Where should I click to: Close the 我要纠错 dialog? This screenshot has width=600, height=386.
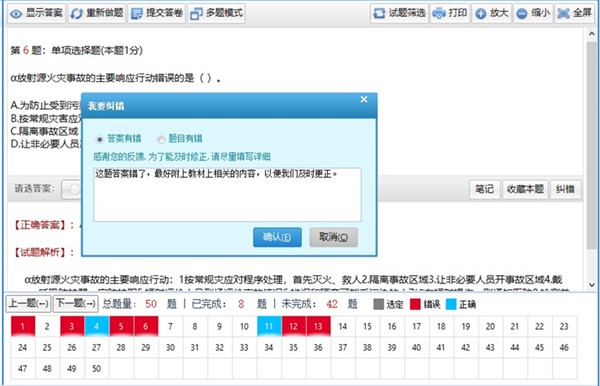coord(364,99)
